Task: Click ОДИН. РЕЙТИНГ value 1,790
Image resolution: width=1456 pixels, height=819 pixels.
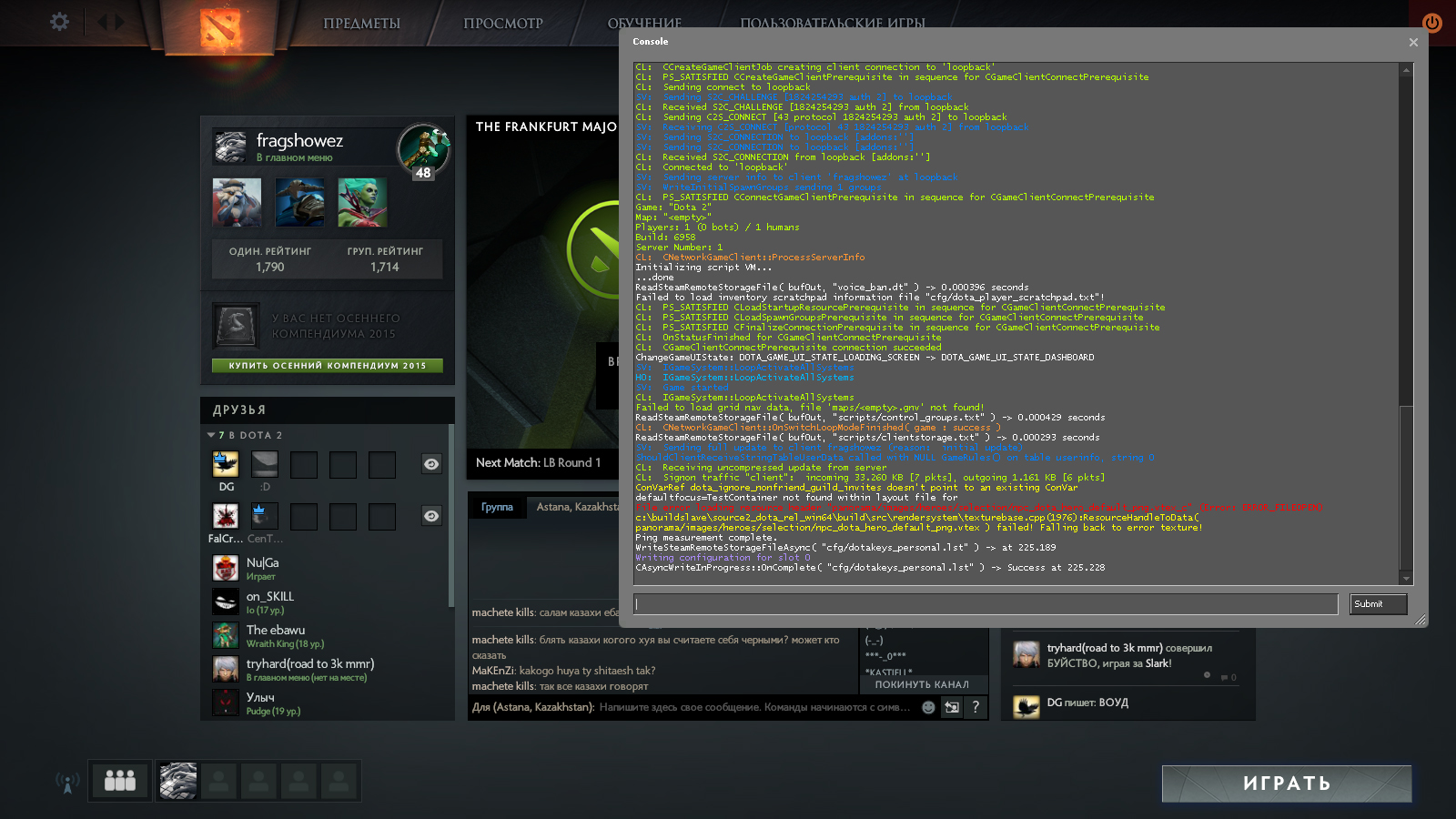Action: [270, 268]
